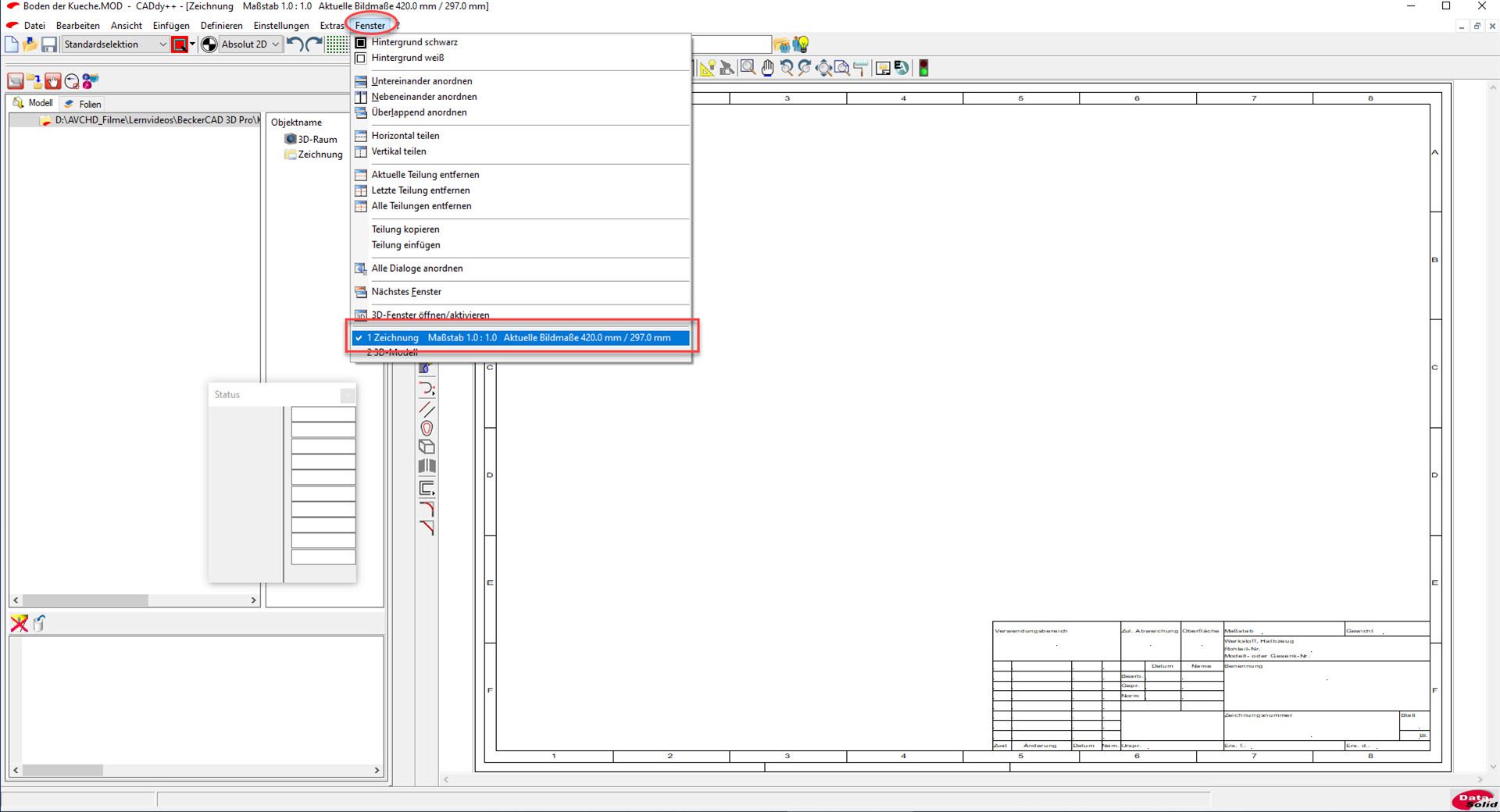
Task: Select the Pan hand tool
Action: click(768, 69)
